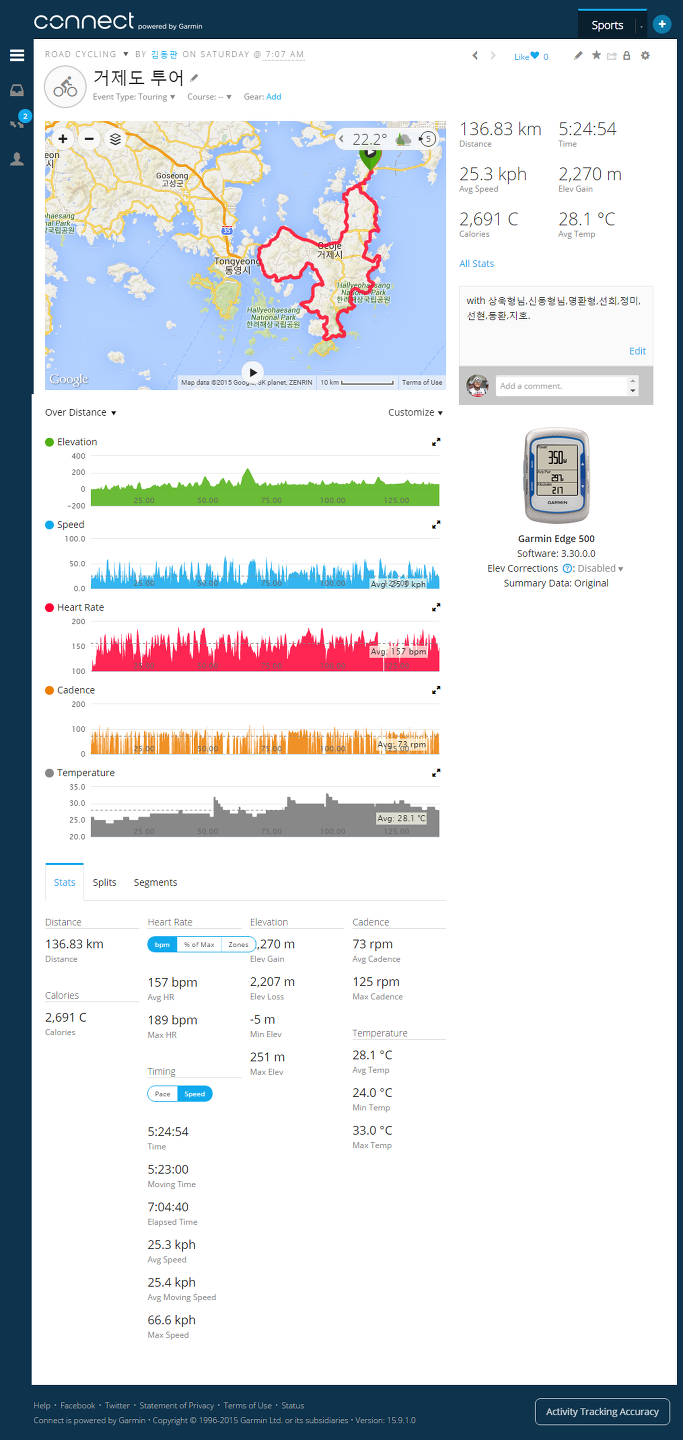The image size is (683, 1440).
Task: Play the route animation on map
Action: pyautogui.click(x=254, y=371)
